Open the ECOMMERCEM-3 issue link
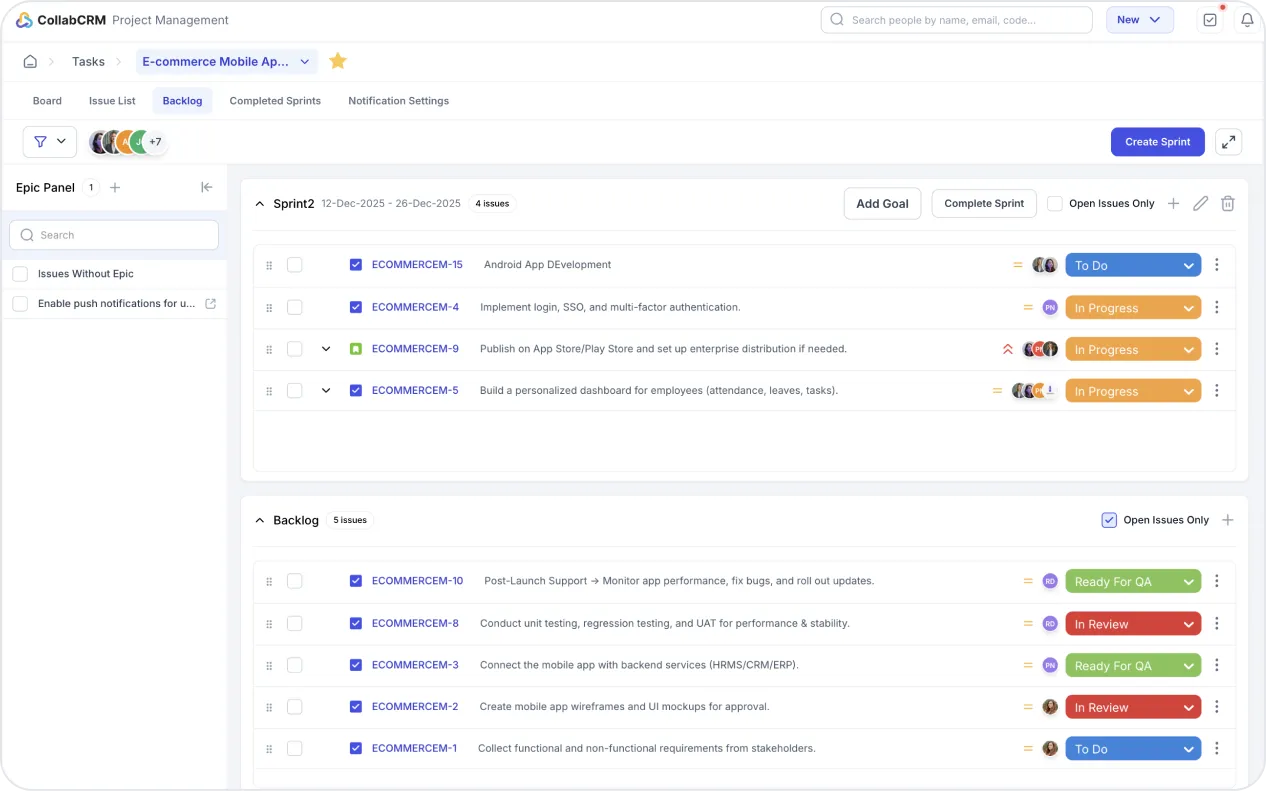Screen dimensions: 1266x791 (x=415, y=665)
